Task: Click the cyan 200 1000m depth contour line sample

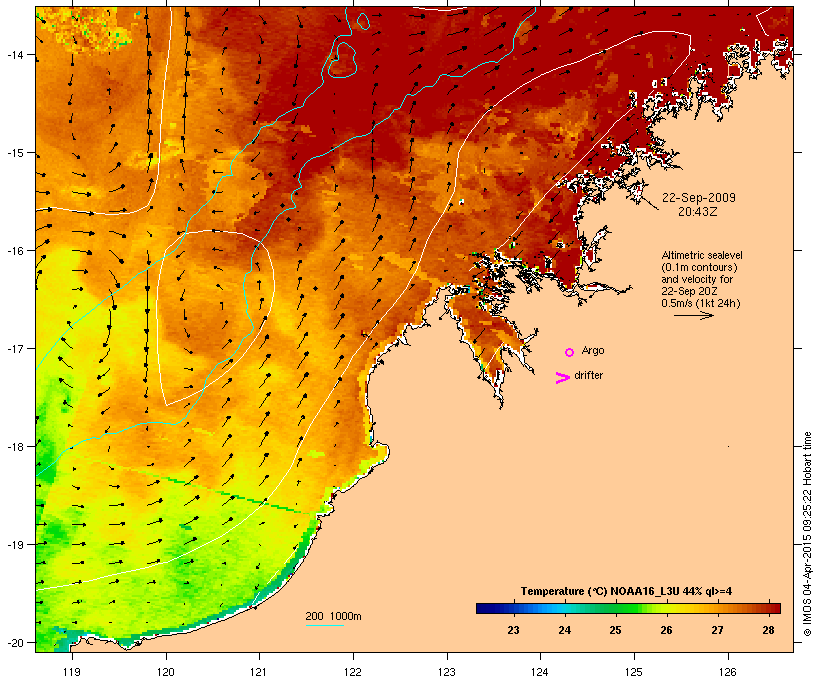Action: pos(324,625)
